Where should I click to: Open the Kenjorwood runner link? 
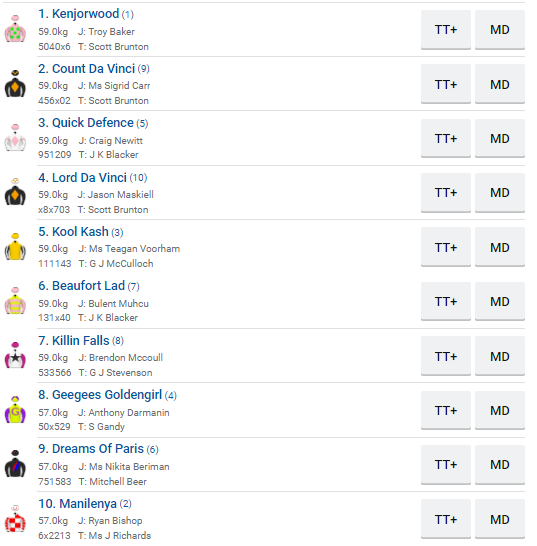86,14
